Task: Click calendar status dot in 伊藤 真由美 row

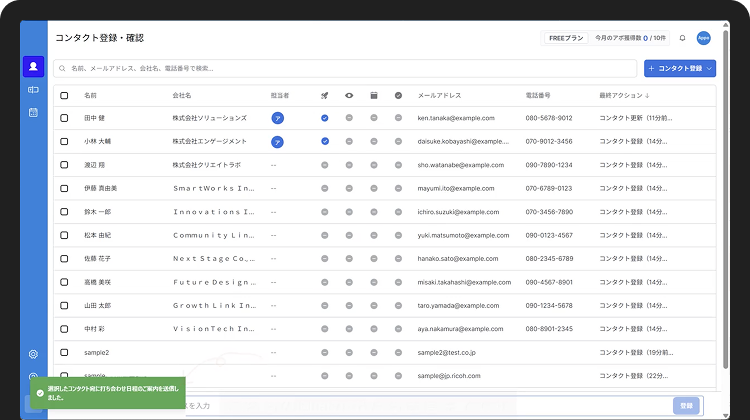Action: pos(374,188)
